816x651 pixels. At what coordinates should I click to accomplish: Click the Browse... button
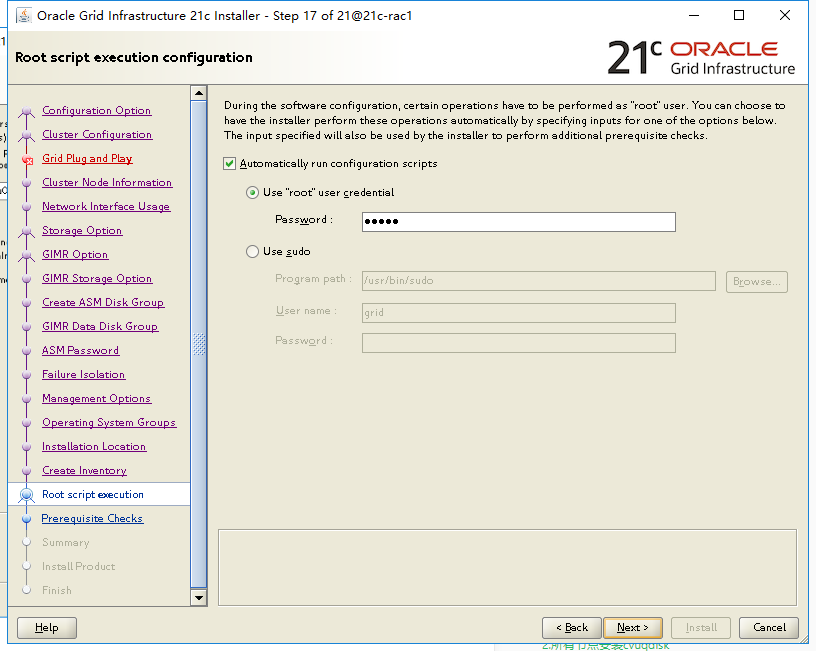point(757,282)
